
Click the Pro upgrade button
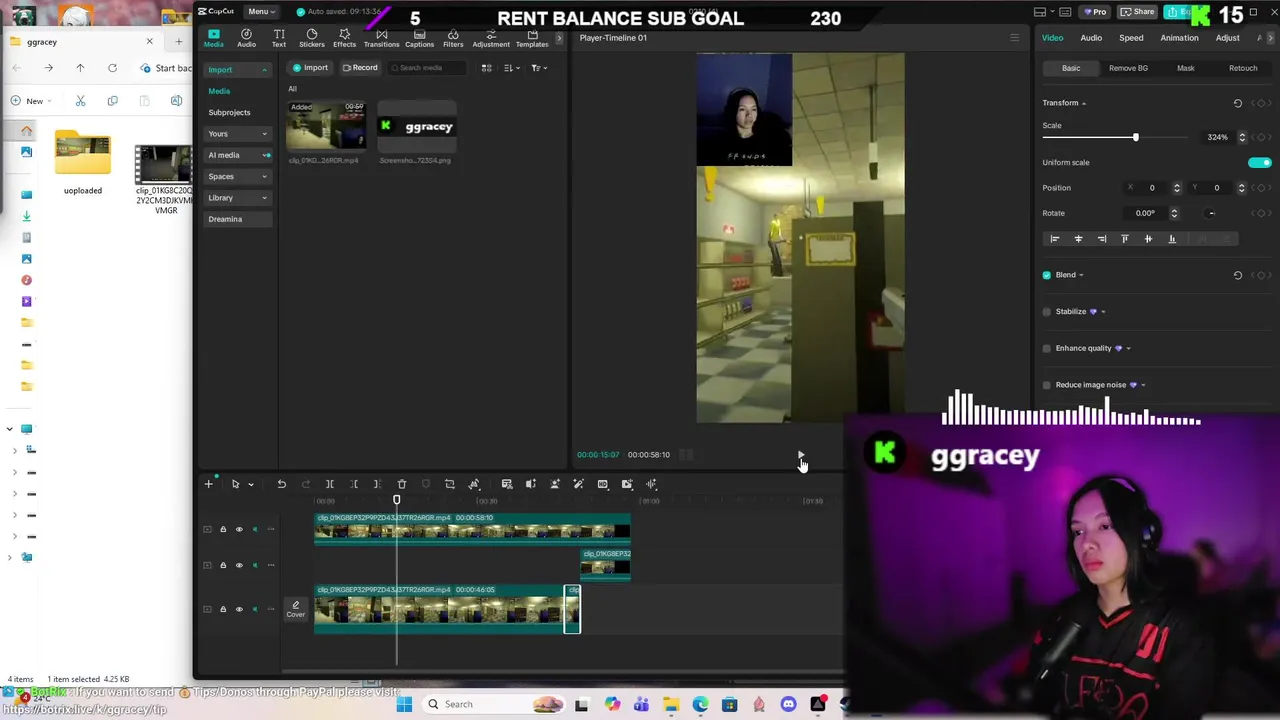click(x=1095, y=12)
